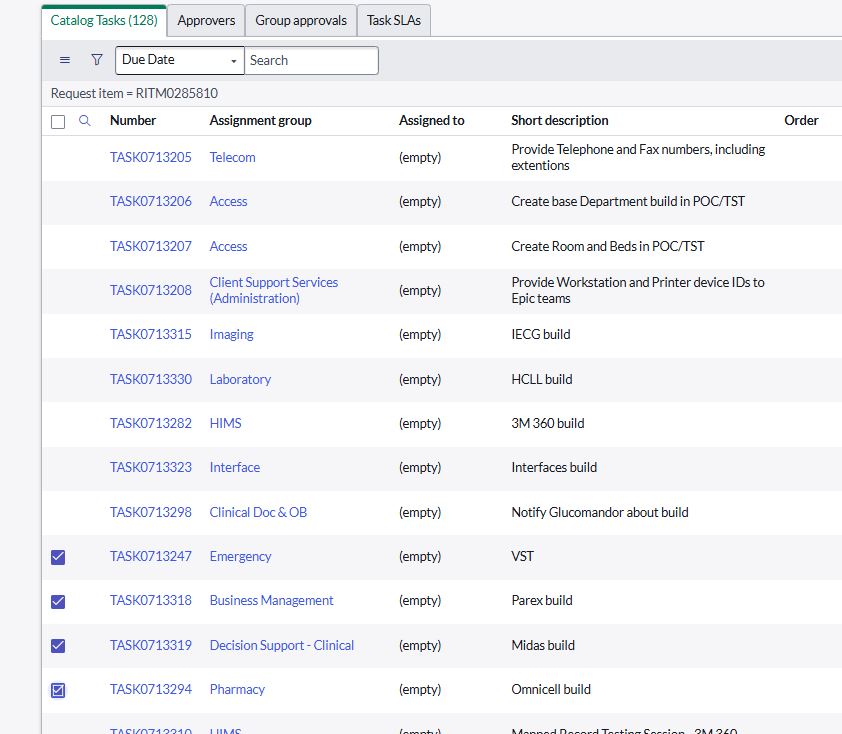Open the HIMS group link for TASK0713282
Viewport: 842px width, 734px height.
[226, 424]
